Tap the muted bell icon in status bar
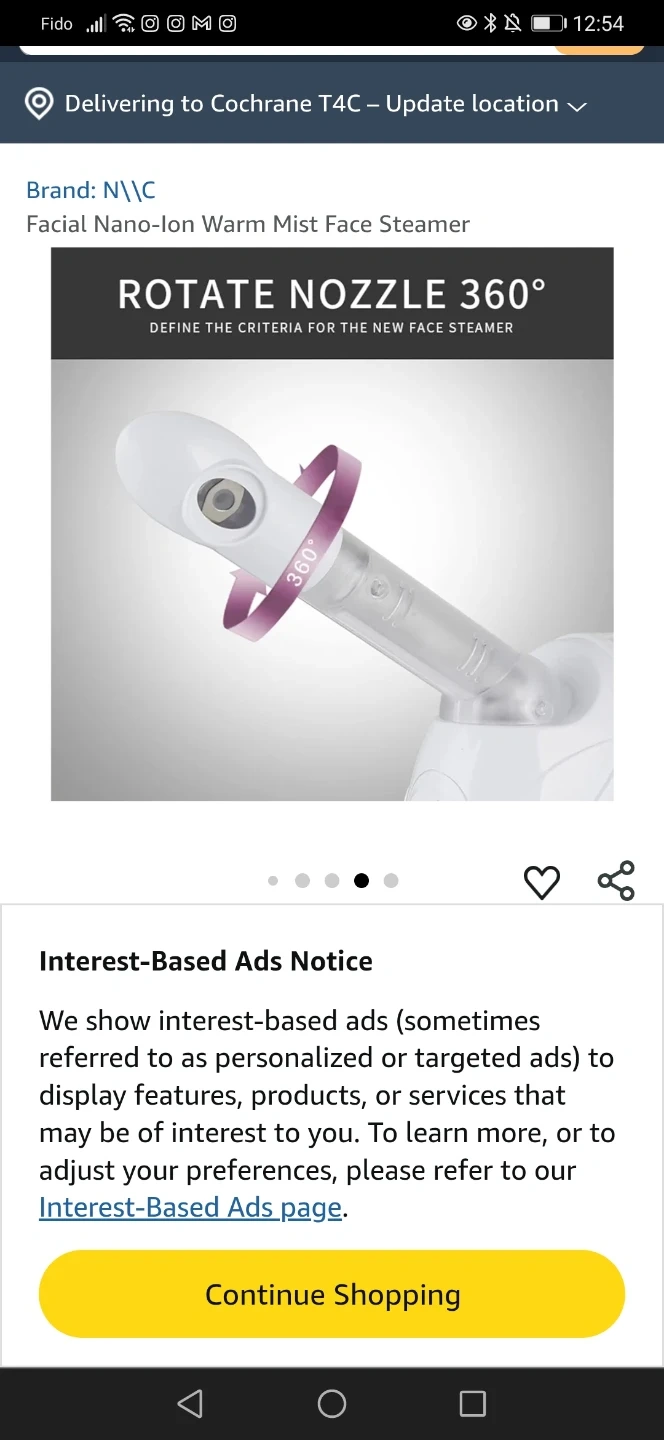Image resolution: width=664 pixels, height=1440 pixels. [x=512, y=23]
